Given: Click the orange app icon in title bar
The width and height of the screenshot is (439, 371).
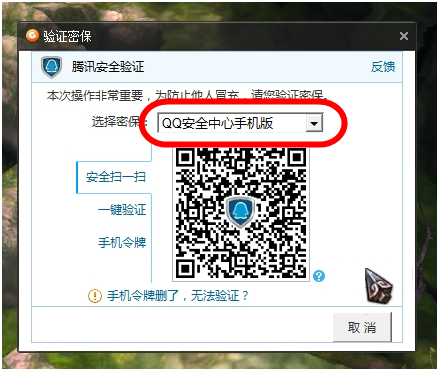Looking at the screenshot, I should [x=32, y=36].
